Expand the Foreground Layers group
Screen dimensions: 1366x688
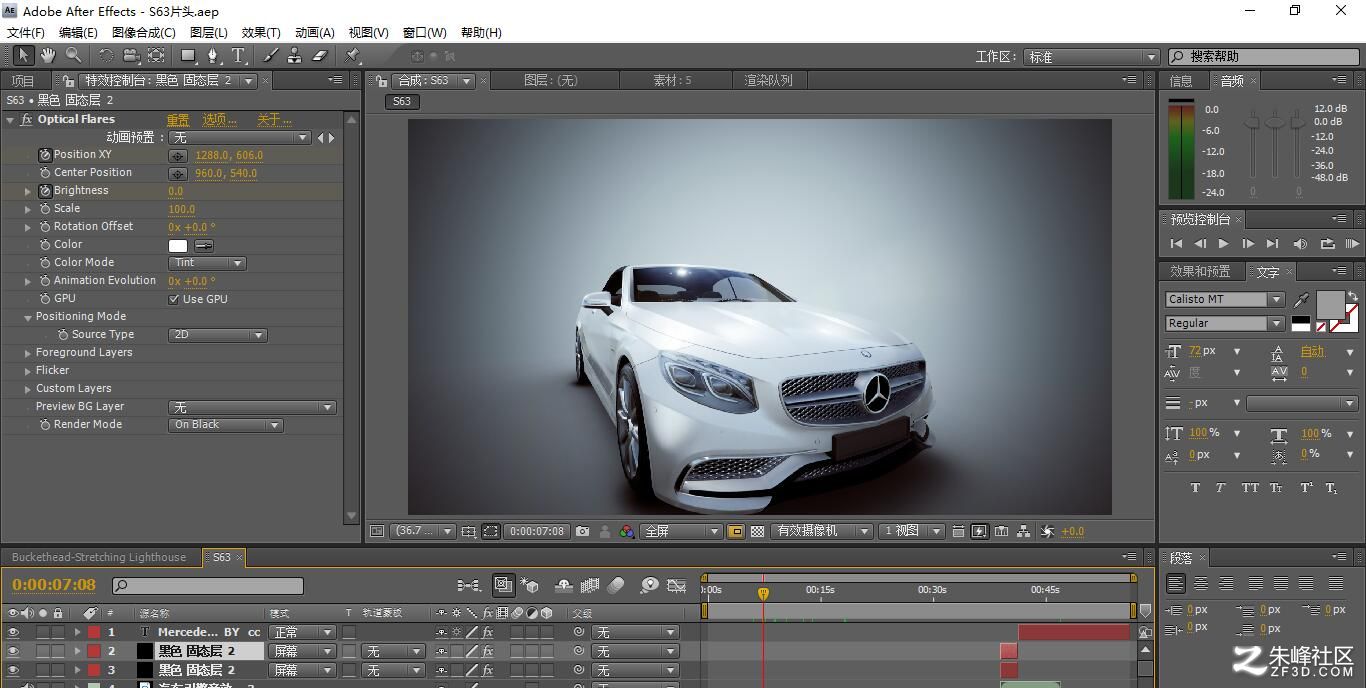coord(28,353)
